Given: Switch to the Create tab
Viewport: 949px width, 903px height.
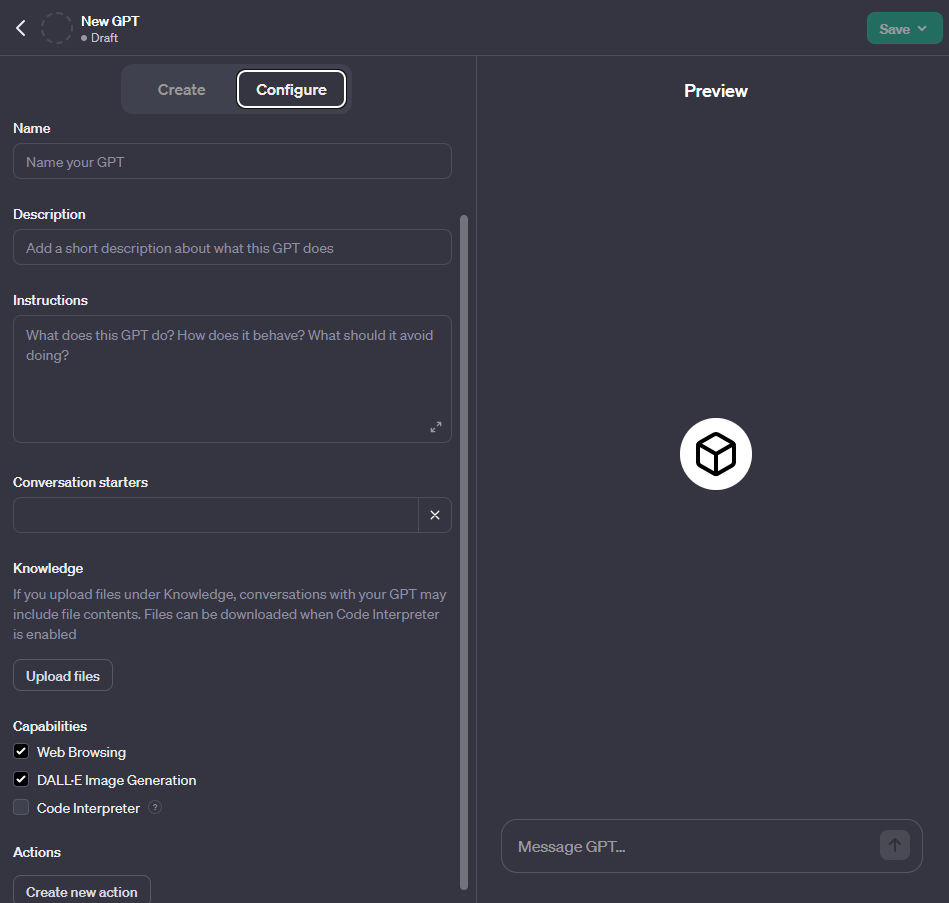Looking at the screenshot, I should (x=181, y=90).
